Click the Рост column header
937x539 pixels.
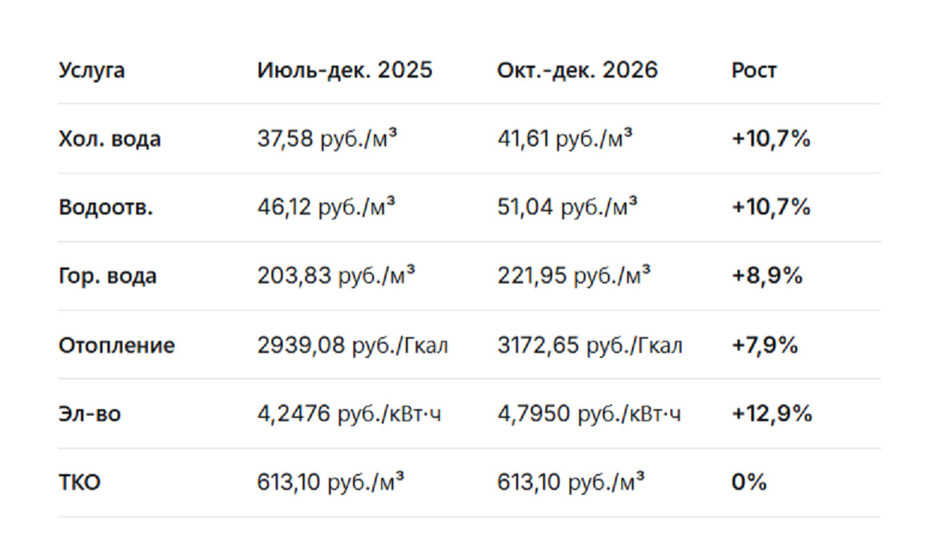754,71
